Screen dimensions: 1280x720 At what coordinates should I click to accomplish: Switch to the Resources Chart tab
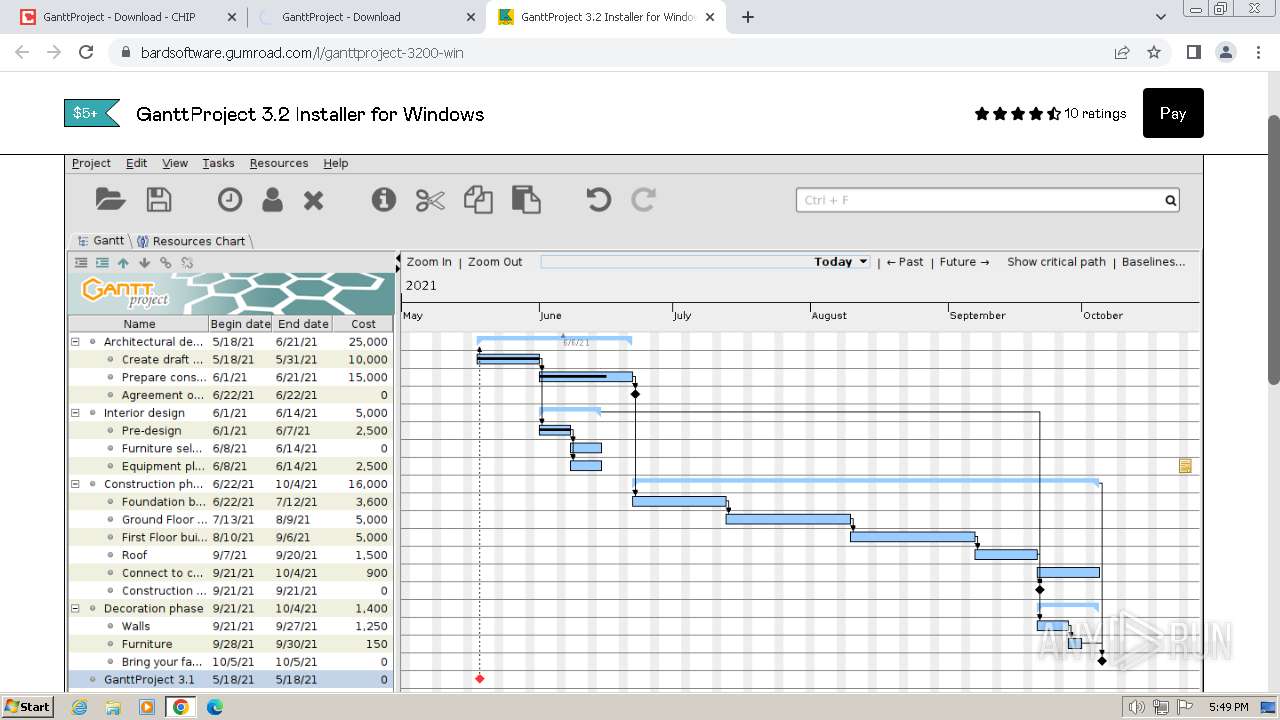pos(192,241)
